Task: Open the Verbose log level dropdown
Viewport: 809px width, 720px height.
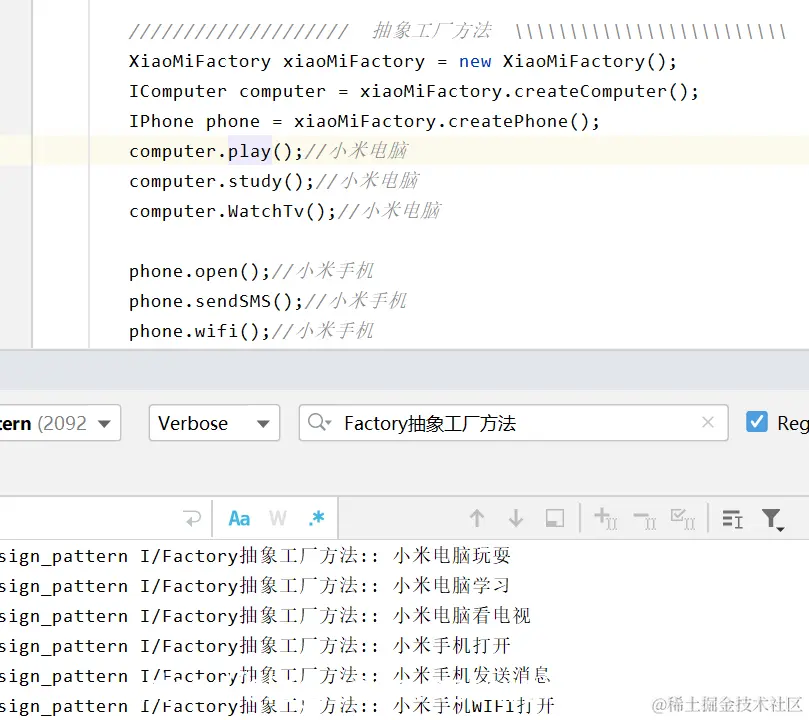Action: tap(214, 423)
